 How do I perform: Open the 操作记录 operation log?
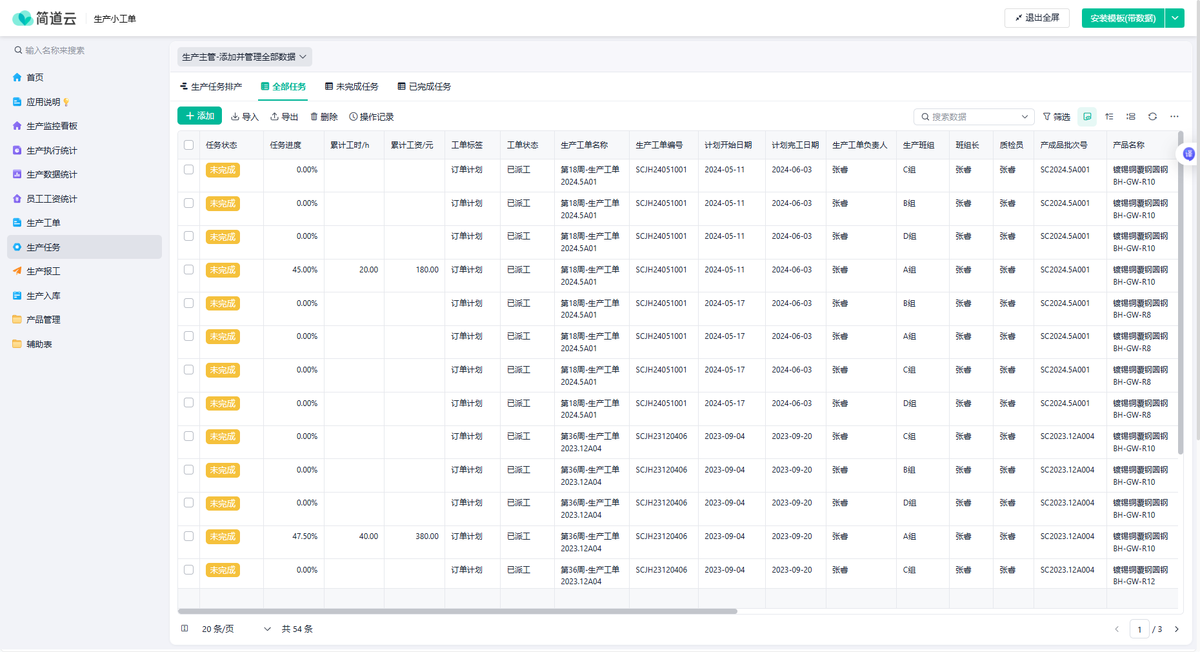coord(371,117)
